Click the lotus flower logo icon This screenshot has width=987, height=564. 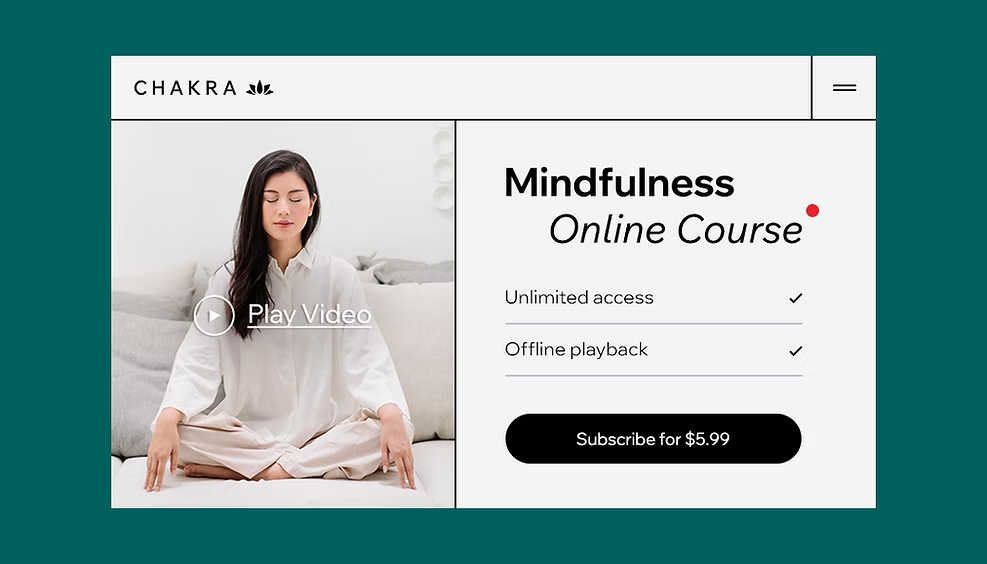[259, 88]
